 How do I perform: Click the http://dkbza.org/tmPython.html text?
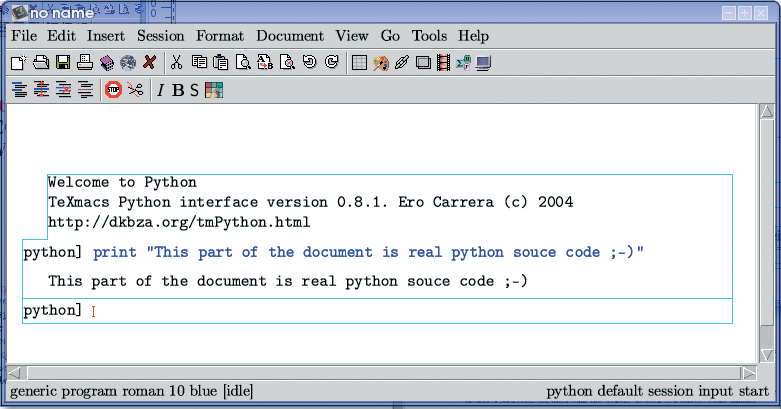click(179, 222)
